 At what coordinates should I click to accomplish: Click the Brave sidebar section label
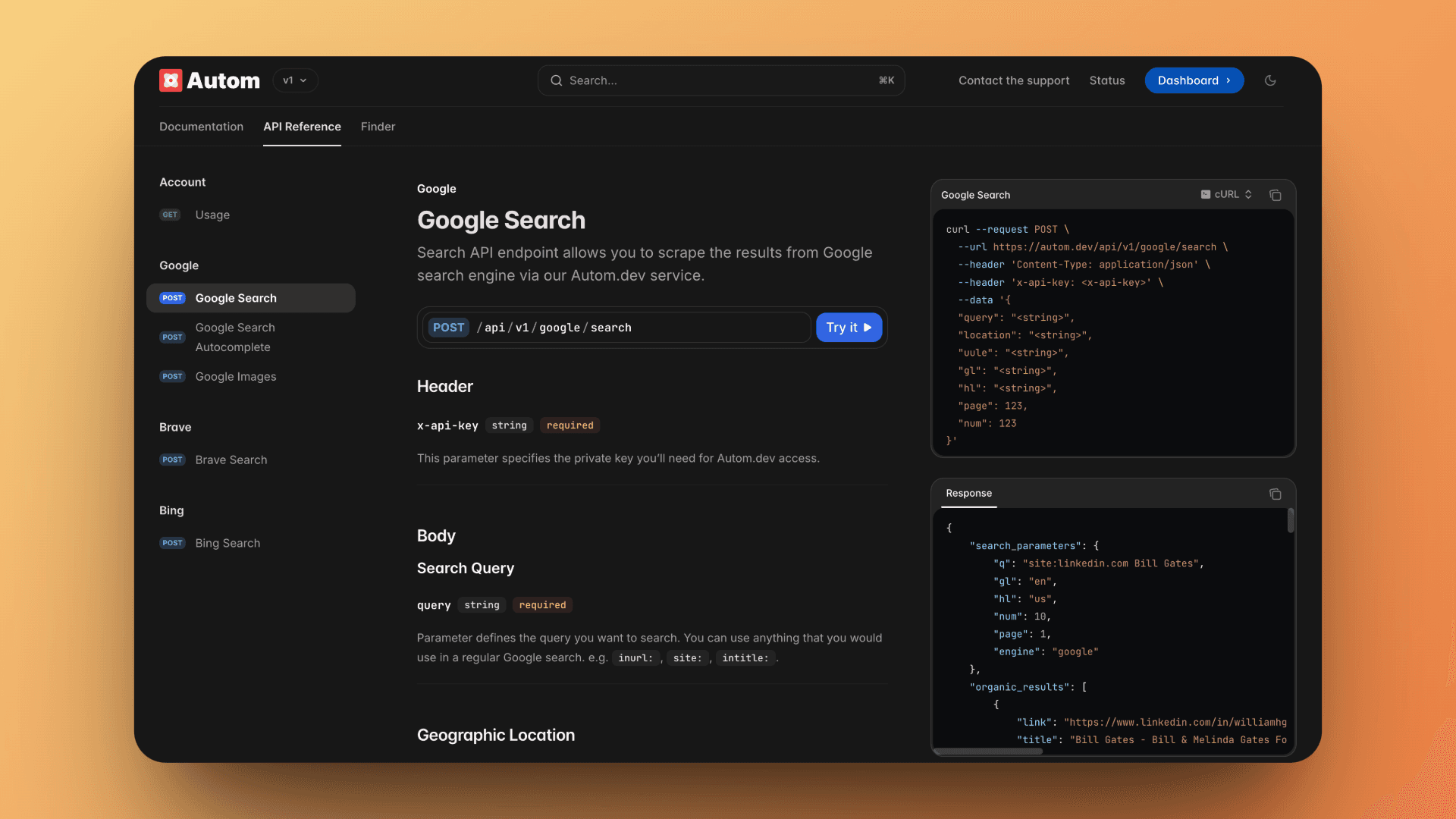tap(175, 427)
